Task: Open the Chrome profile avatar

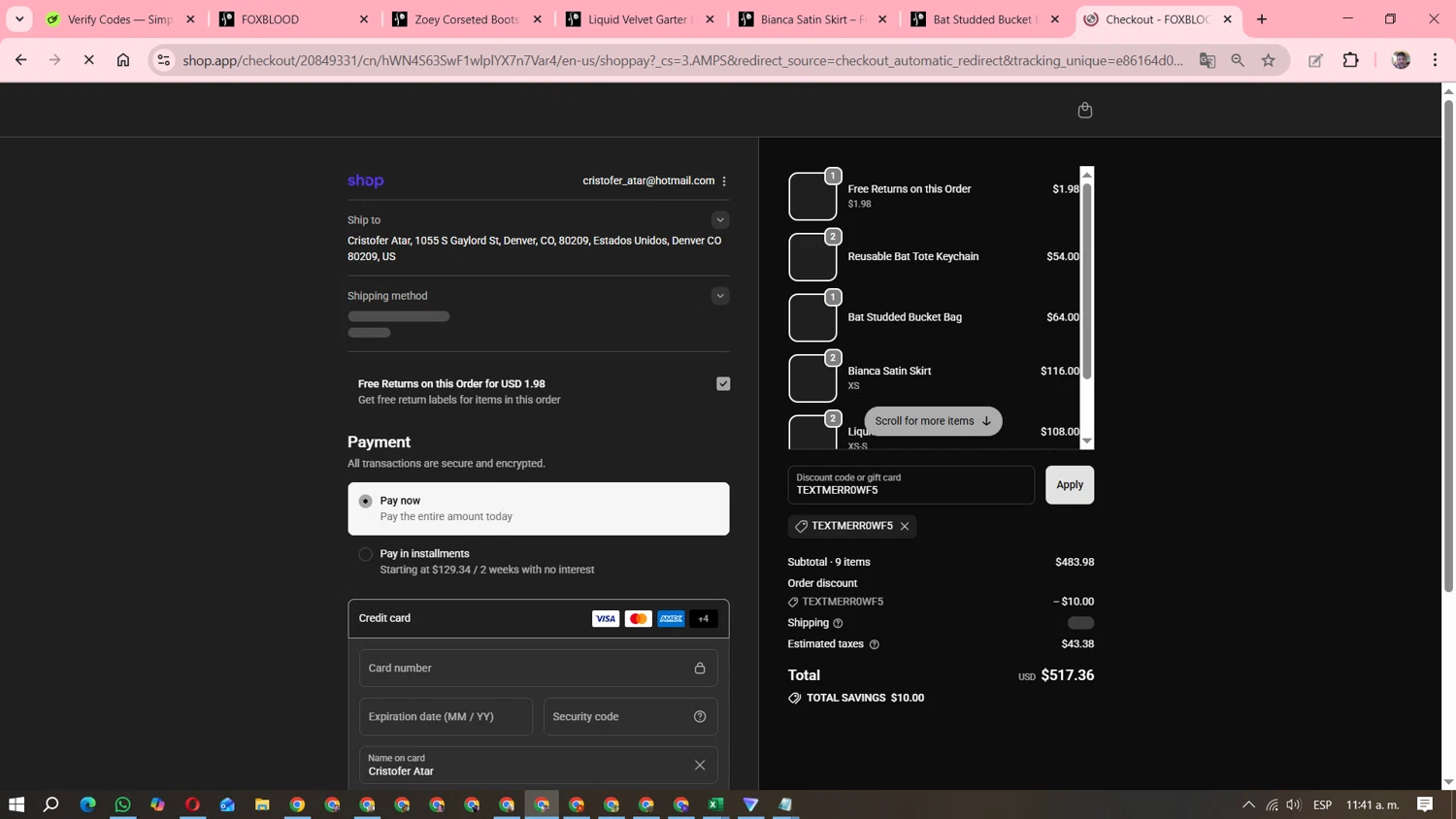Action: (x=1401, y=60)
